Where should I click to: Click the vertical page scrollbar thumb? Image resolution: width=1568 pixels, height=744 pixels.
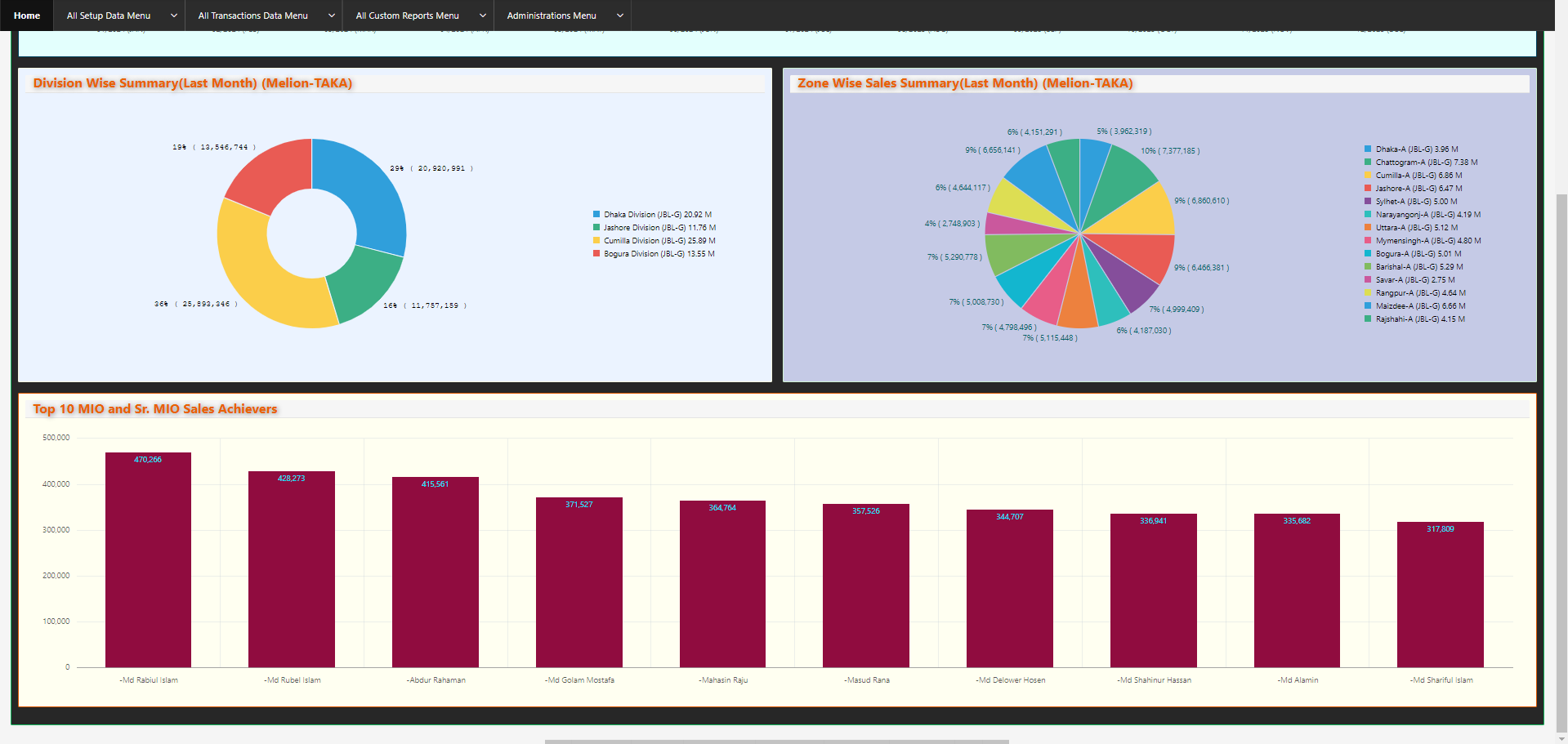1561,461
